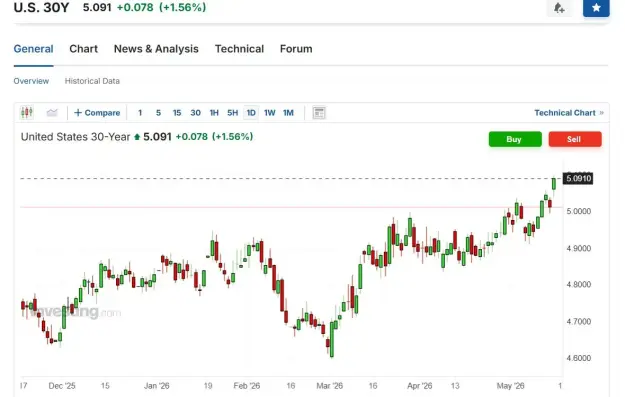625x397 pixels.
Task: Set chart interval to 1M
Action: 288,113
